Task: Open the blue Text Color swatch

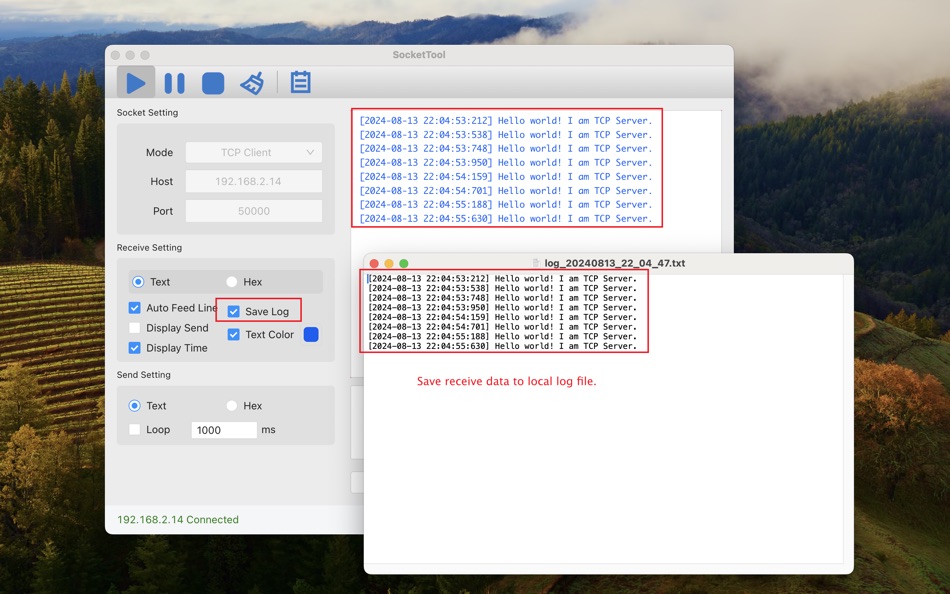Action: pos(309,334)
